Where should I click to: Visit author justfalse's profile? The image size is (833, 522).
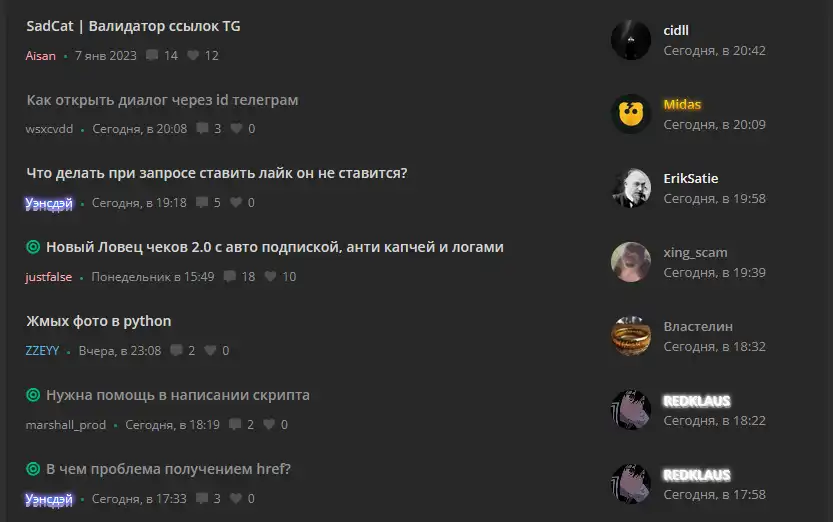tap(48, 277)
